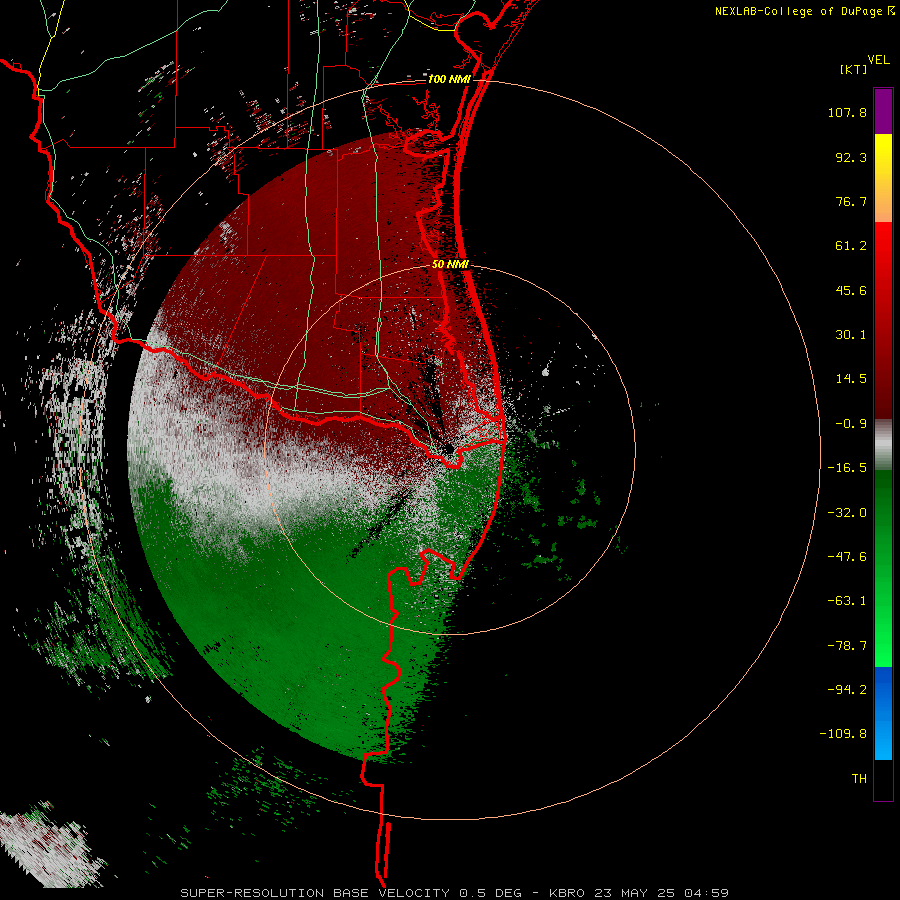Screen dimensions: 900x900
Task: Click the 61.2 legend value
Action: pos(851,246)
